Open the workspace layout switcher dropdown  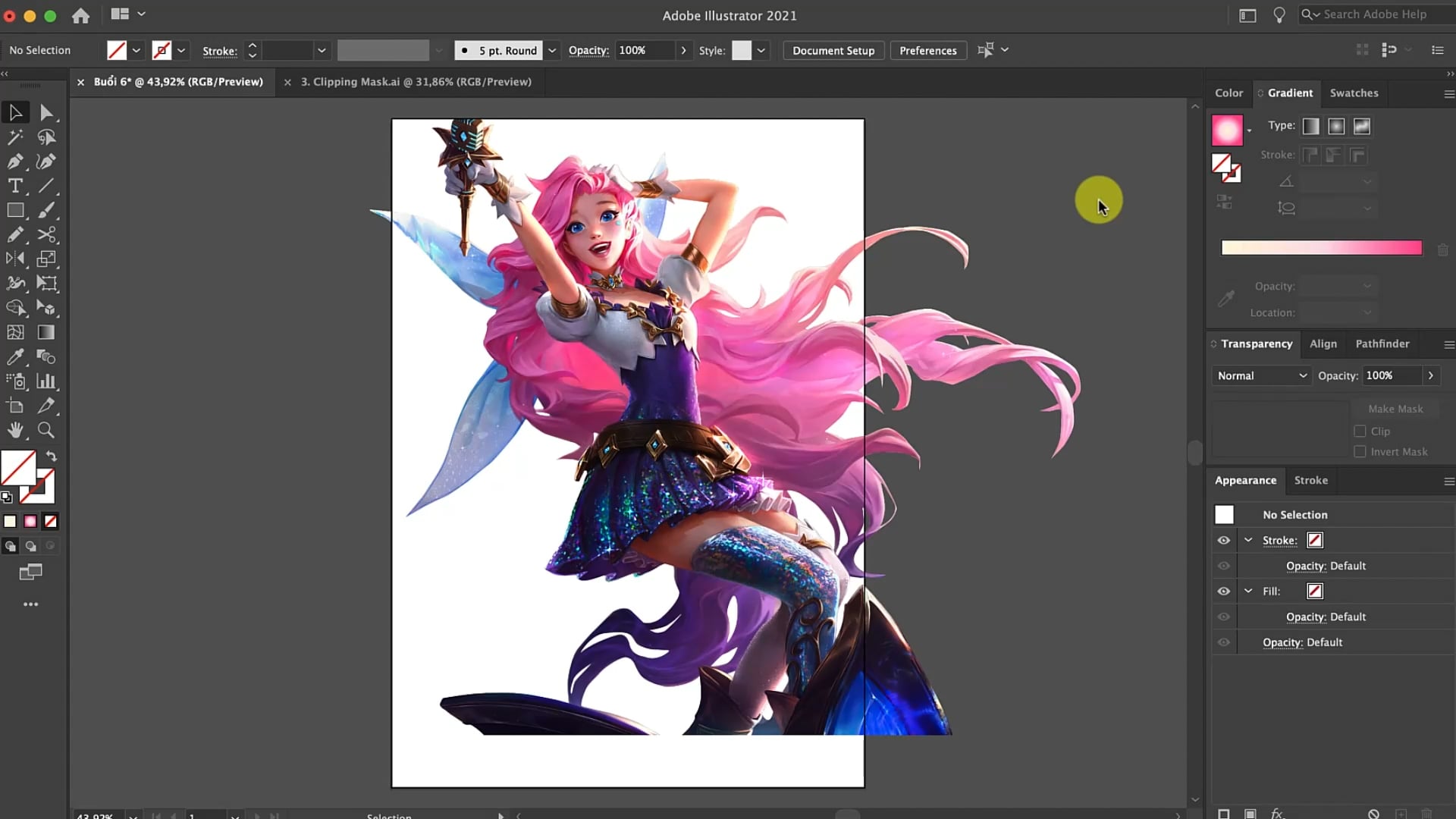point(128,14)
